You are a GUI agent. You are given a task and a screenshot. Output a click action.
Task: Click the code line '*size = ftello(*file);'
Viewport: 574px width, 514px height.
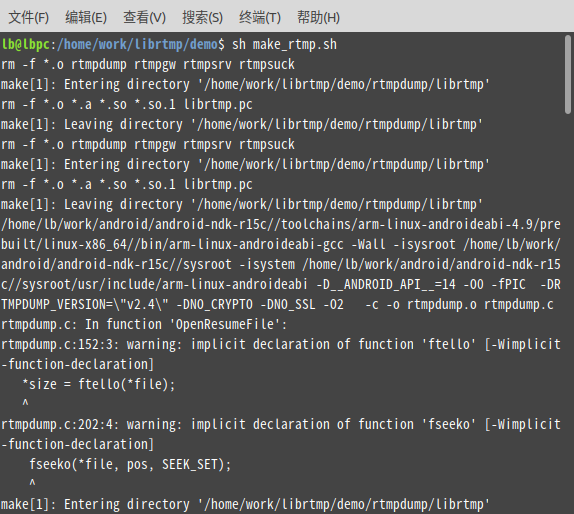point(99,384)
